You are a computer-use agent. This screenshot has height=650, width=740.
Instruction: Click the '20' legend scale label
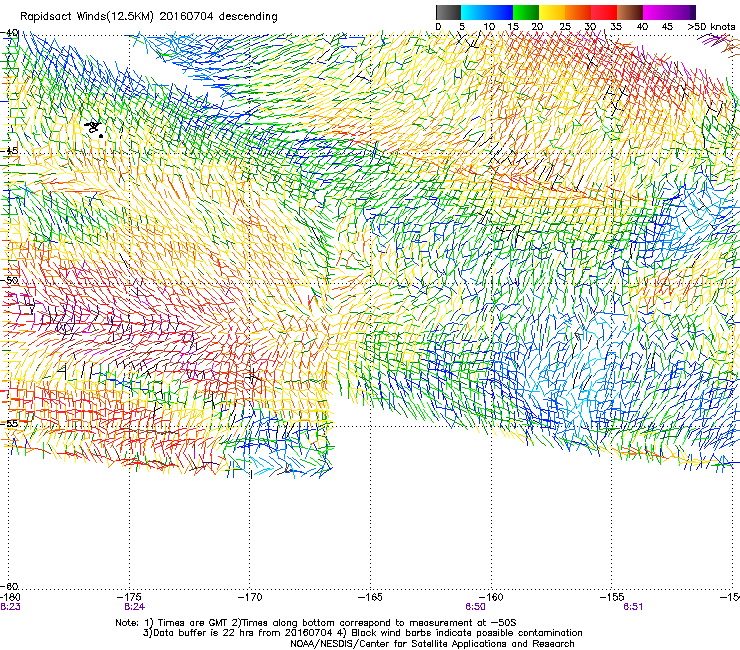(538, 27)
